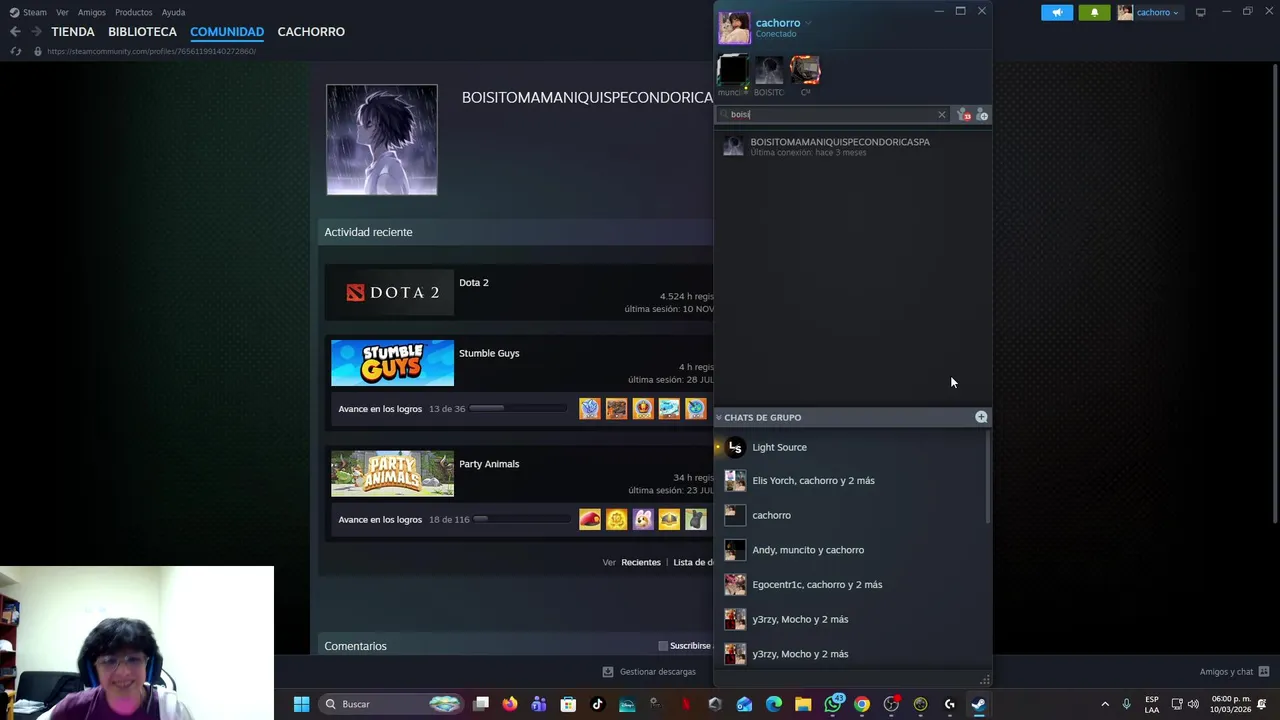This screenshot has width=1280, height=720.
Task: Open the Windows Start menu
Action: point(301,704)
